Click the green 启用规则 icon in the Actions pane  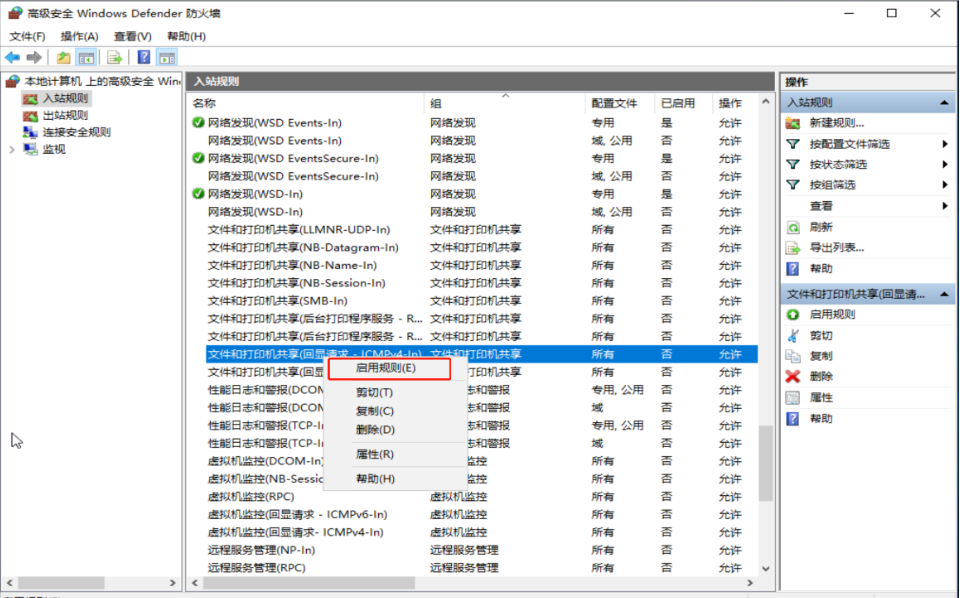793,315
